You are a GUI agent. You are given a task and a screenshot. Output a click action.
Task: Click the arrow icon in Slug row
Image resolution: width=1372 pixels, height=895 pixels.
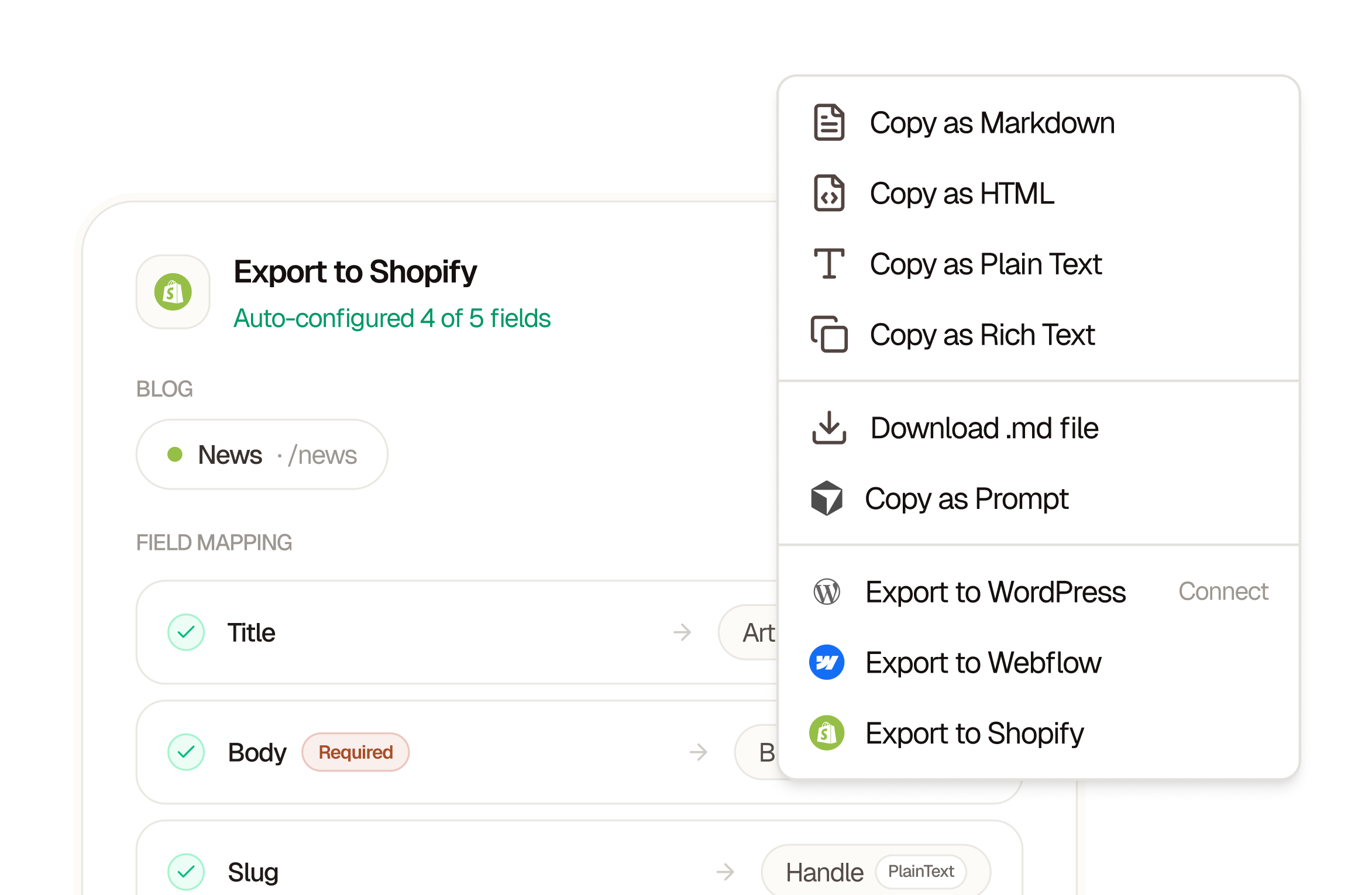tap(725, 872)
